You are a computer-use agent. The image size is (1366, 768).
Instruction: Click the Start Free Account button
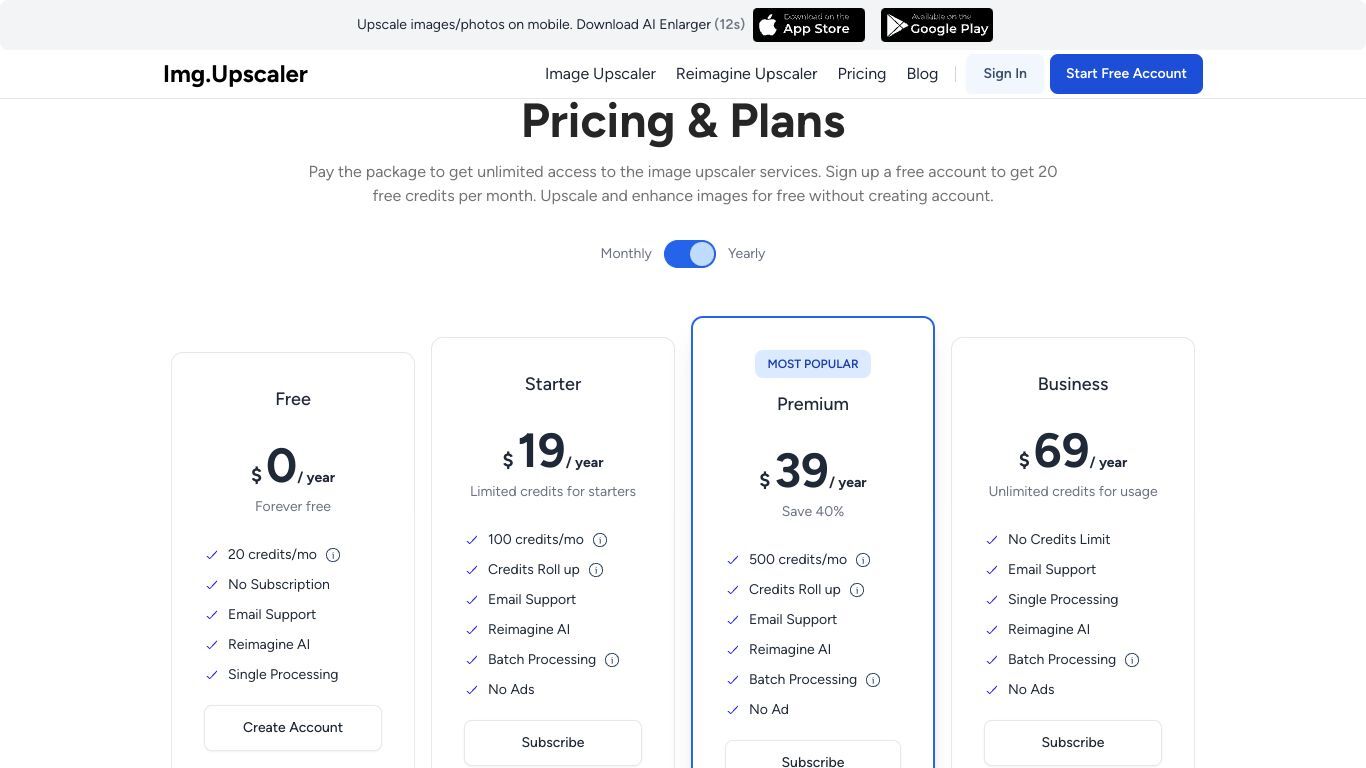pyautogui.click(x=1126, y=74)
